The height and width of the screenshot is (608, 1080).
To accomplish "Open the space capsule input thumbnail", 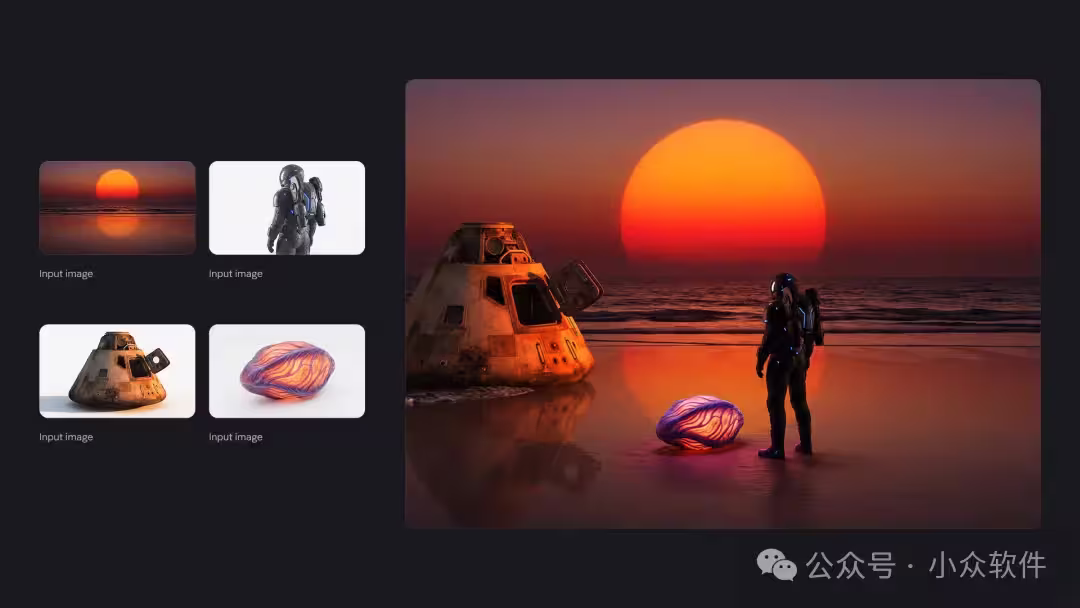I will 117,370.
